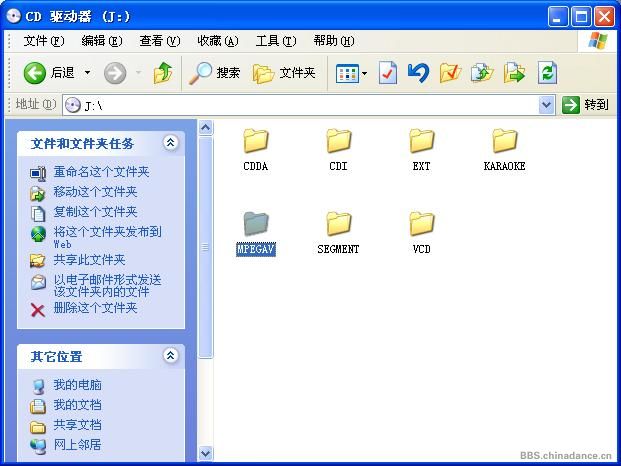Toggle the Folders (文件夹) pane button
Image resolution: width=621 pixels, height=466 pixels.
pyautogui.click(x=284, y=73)
